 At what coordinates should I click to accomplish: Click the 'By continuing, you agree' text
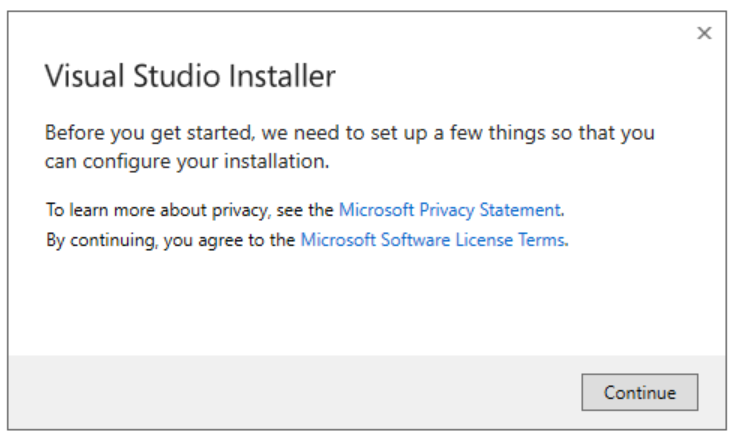point(170,240)
